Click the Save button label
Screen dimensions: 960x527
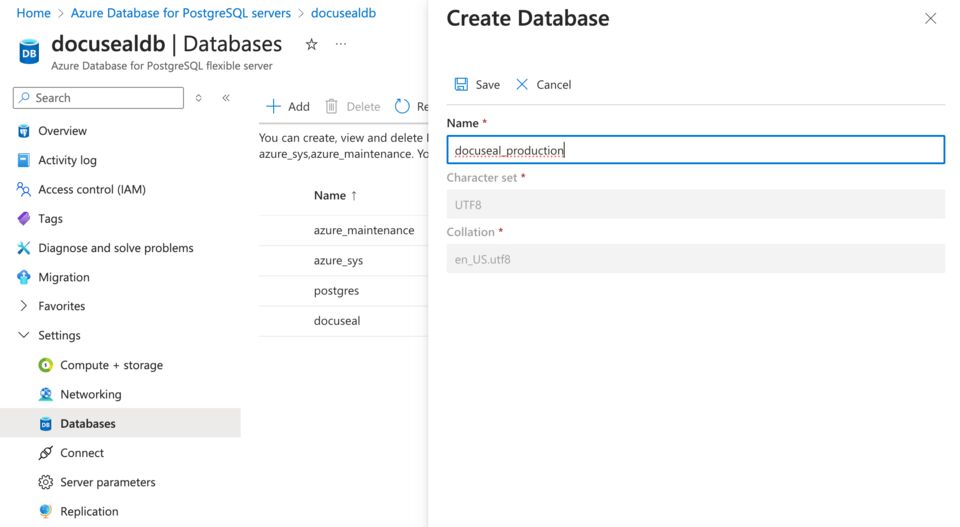click(x=488, y=85)
